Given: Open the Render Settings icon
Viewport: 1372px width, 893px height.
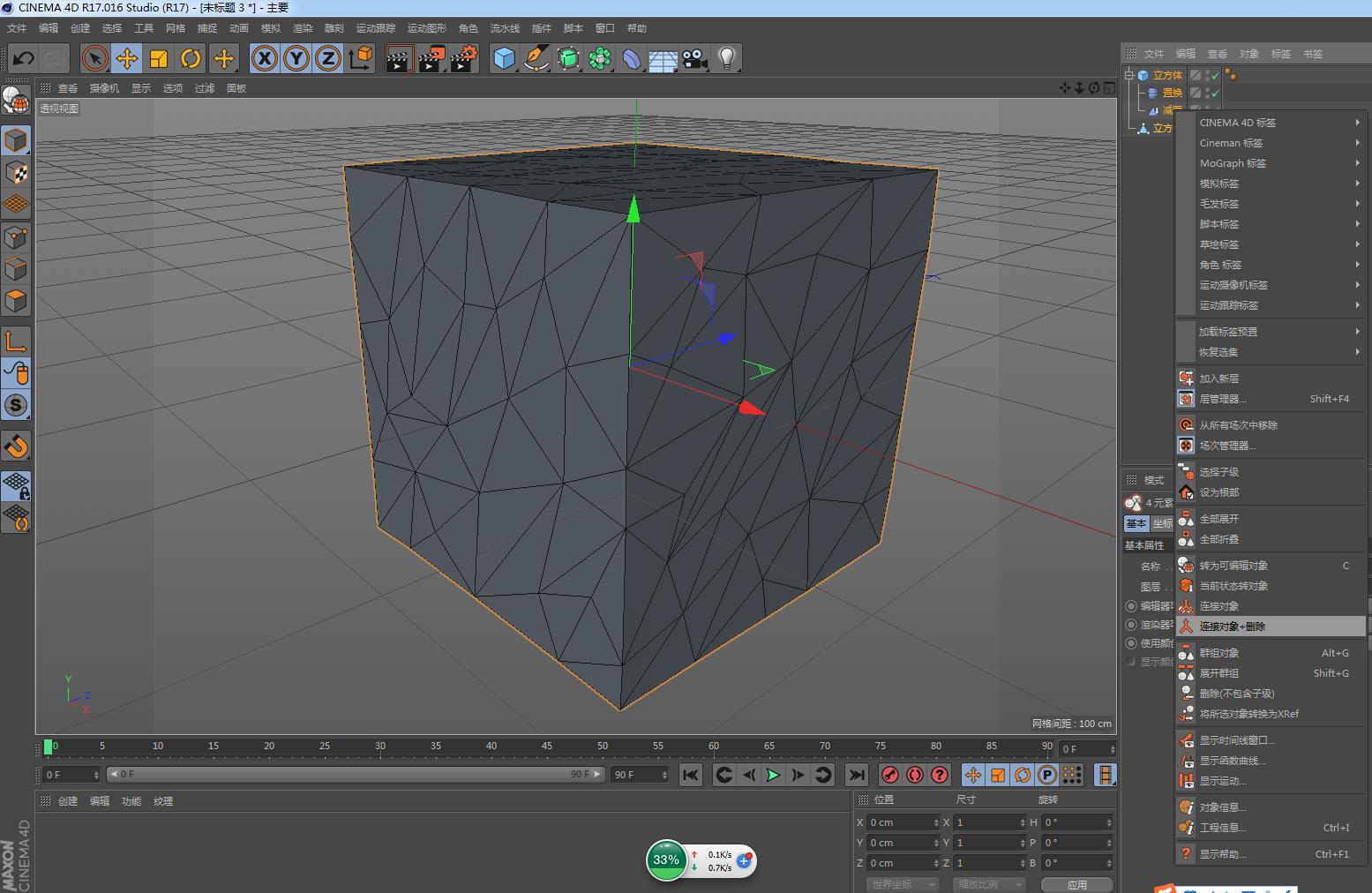Looking at the screenshot, I should click(x=463, y=58).
